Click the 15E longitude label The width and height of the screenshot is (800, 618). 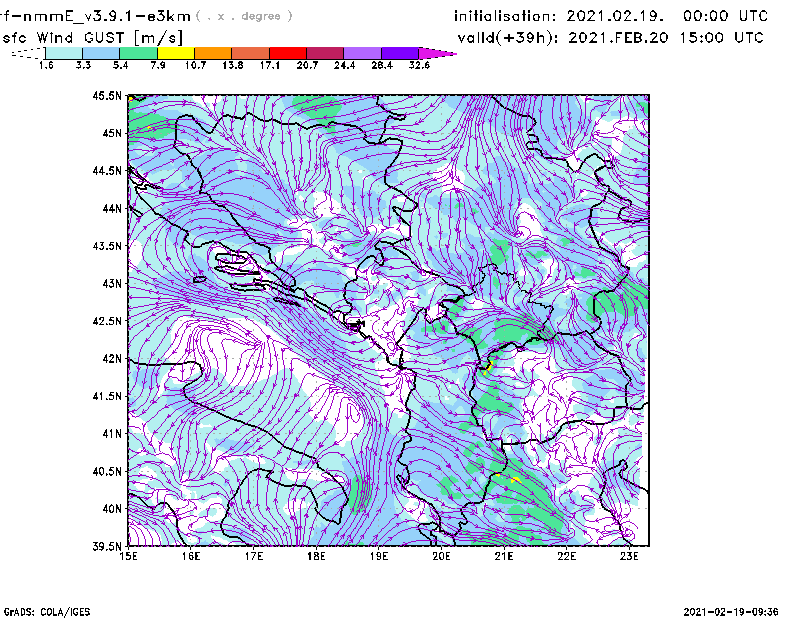tap(129, 556)
